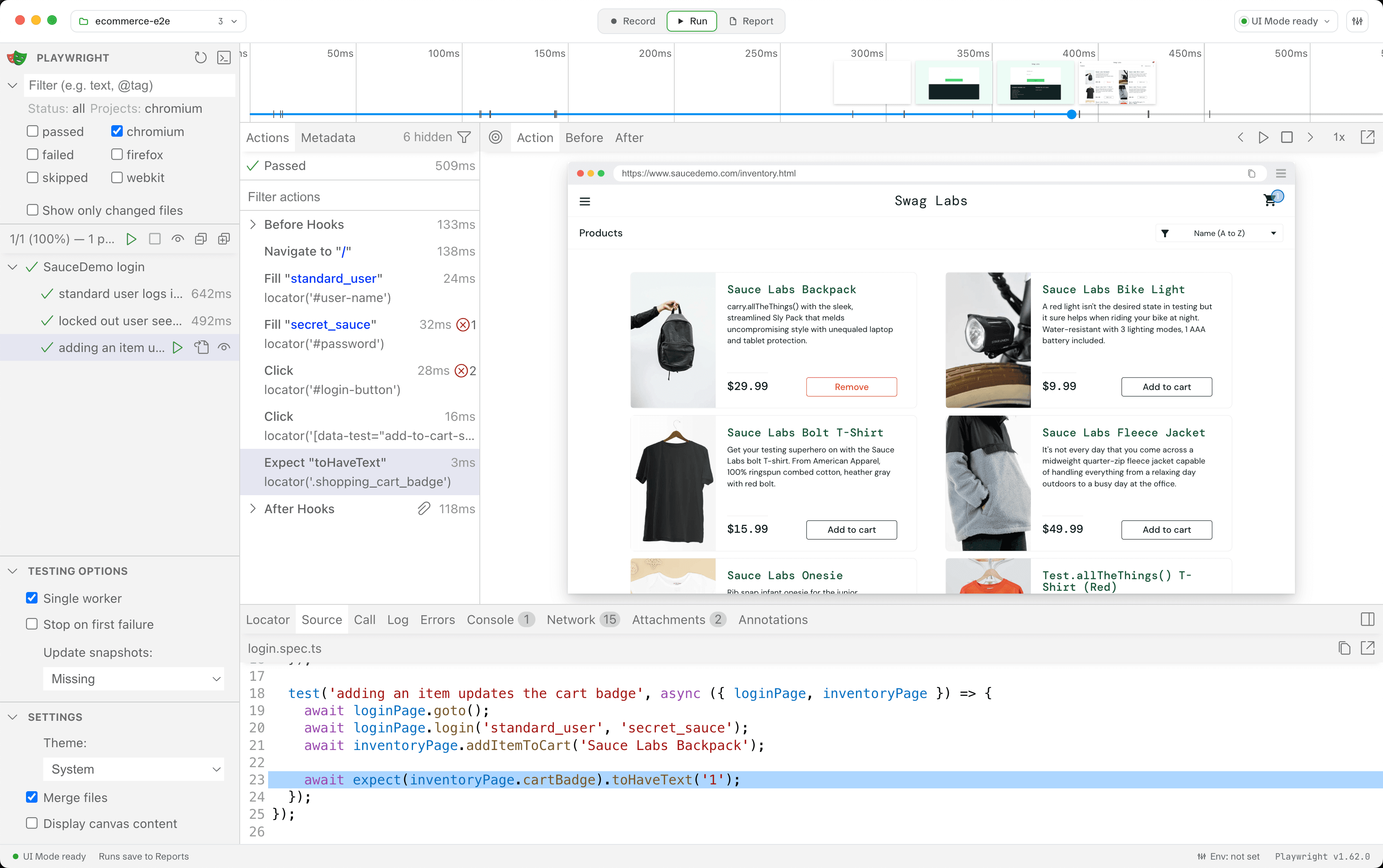Copy source file contents icon
The image size is (1383, 868).
pyautogui.click(x=1344, y=648)
